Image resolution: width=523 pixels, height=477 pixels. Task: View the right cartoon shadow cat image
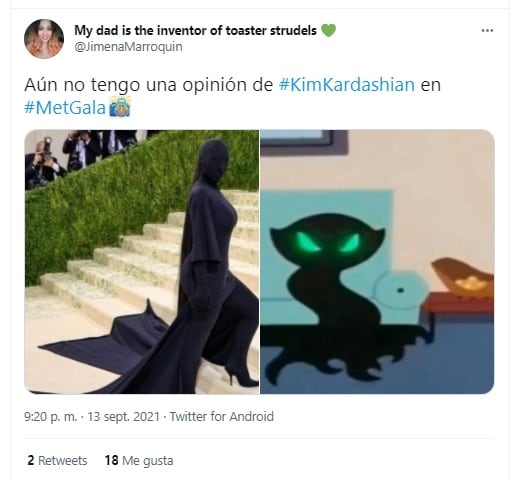377,262
